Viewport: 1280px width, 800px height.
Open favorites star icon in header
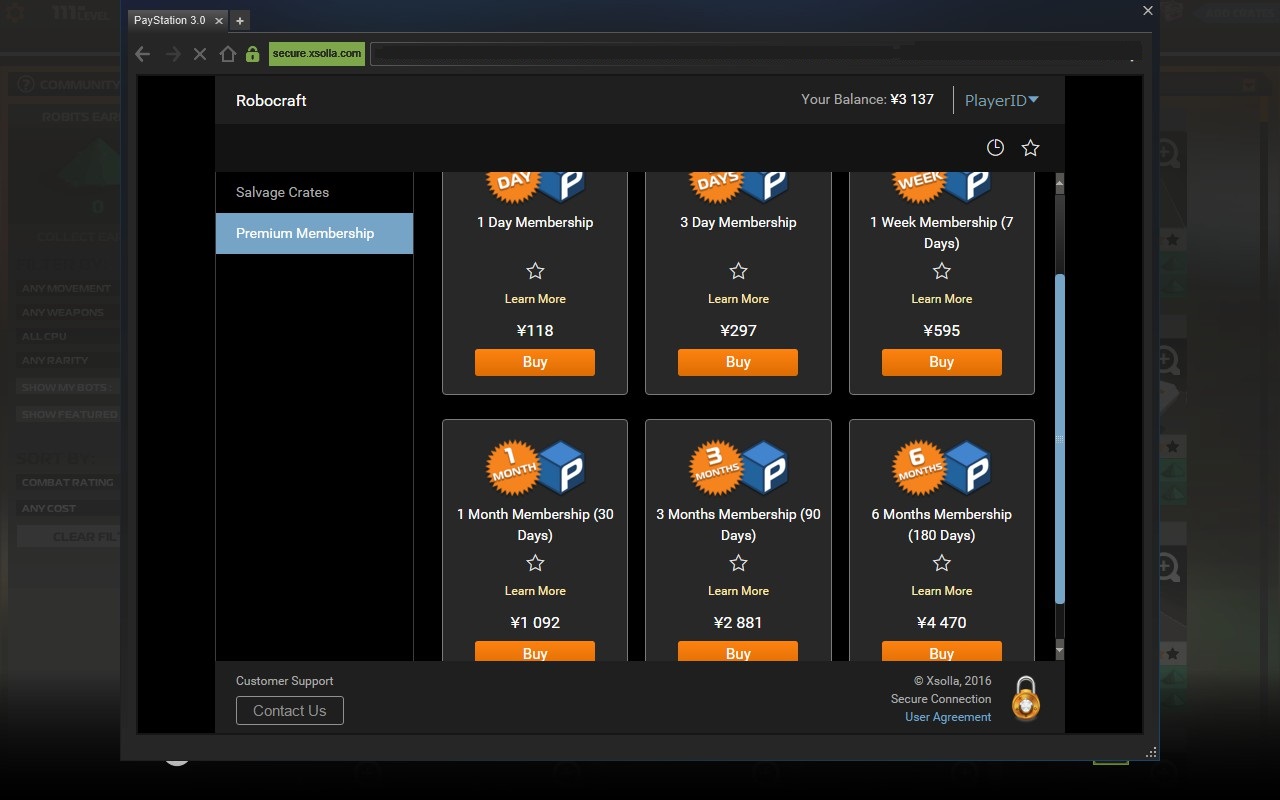1031,148
